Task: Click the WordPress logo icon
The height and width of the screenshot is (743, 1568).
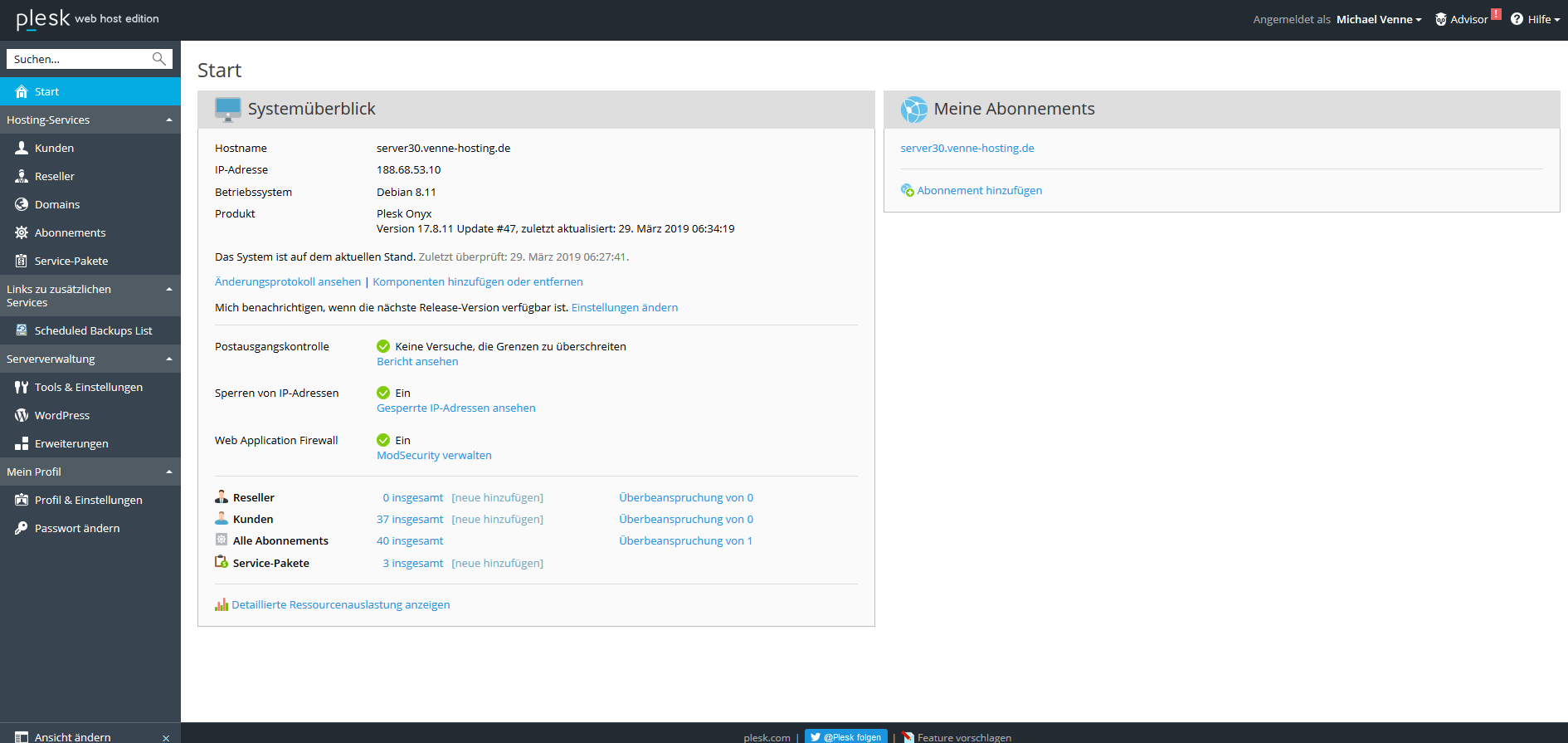Action: click(x=22, y=415)
